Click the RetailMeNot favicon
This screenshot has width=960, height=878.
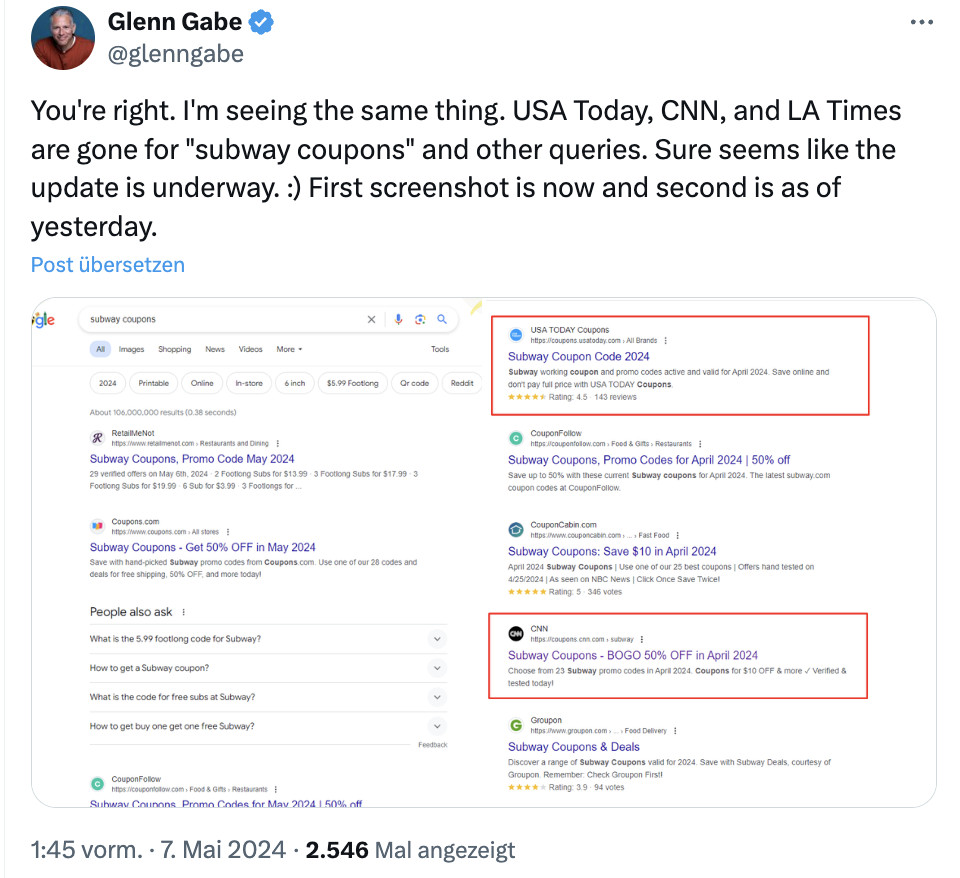pos(98,439)
